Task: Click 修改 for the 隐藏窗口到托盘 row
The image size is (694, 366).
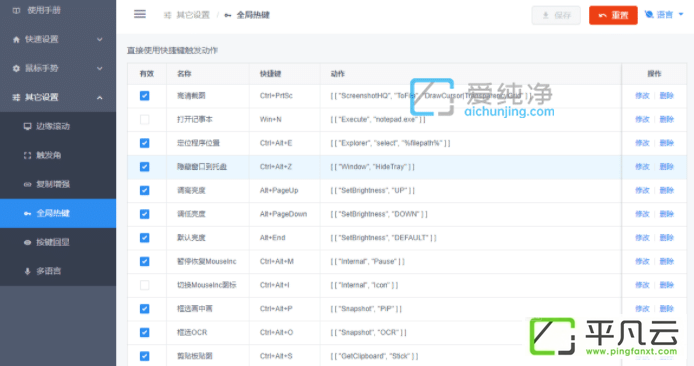Action: 642,167
